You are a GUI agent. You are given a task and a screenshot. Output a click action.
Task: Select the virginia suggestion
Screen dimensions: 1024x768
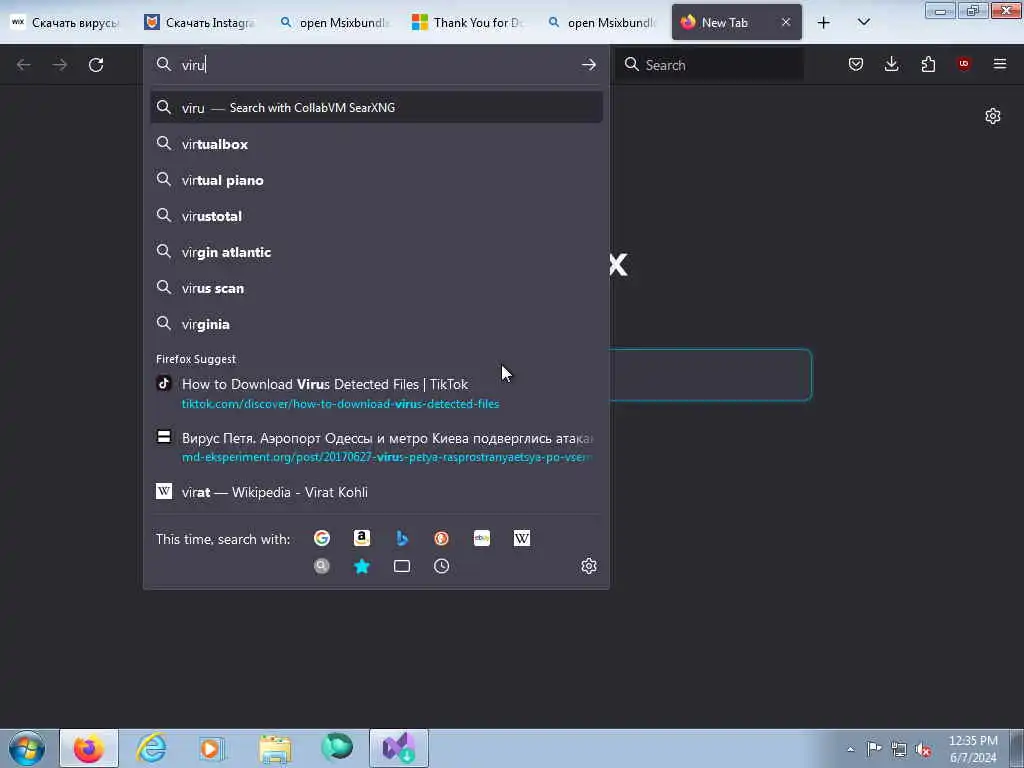(x=376, y=324)
